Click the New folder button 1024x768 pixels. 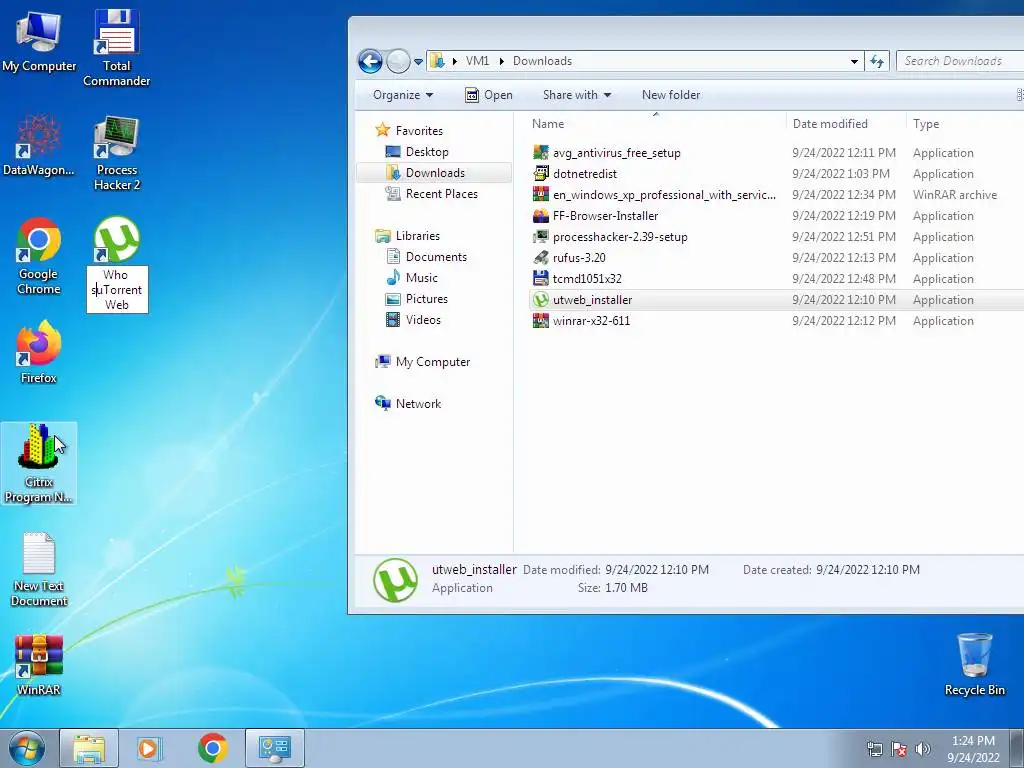pos(671,95)
